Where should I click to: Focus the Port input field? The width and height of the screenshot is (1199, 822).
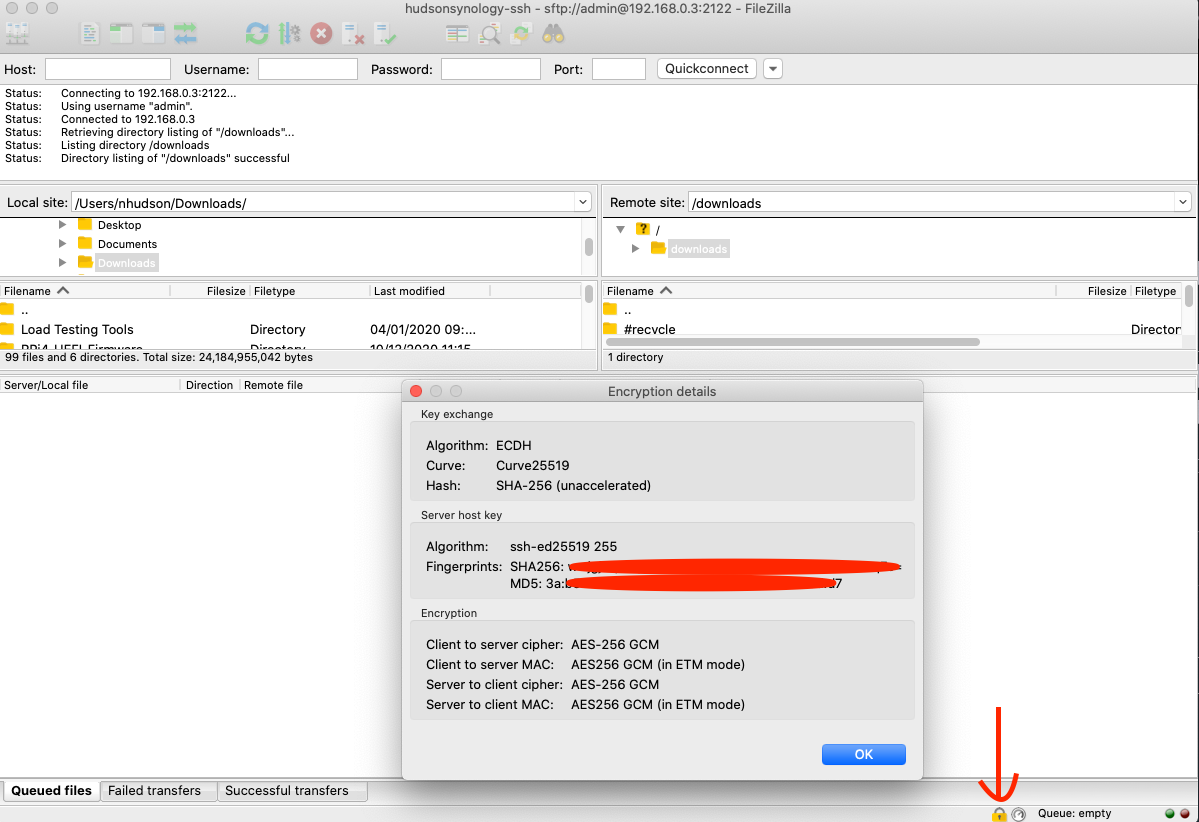click(x=619, y=69)
